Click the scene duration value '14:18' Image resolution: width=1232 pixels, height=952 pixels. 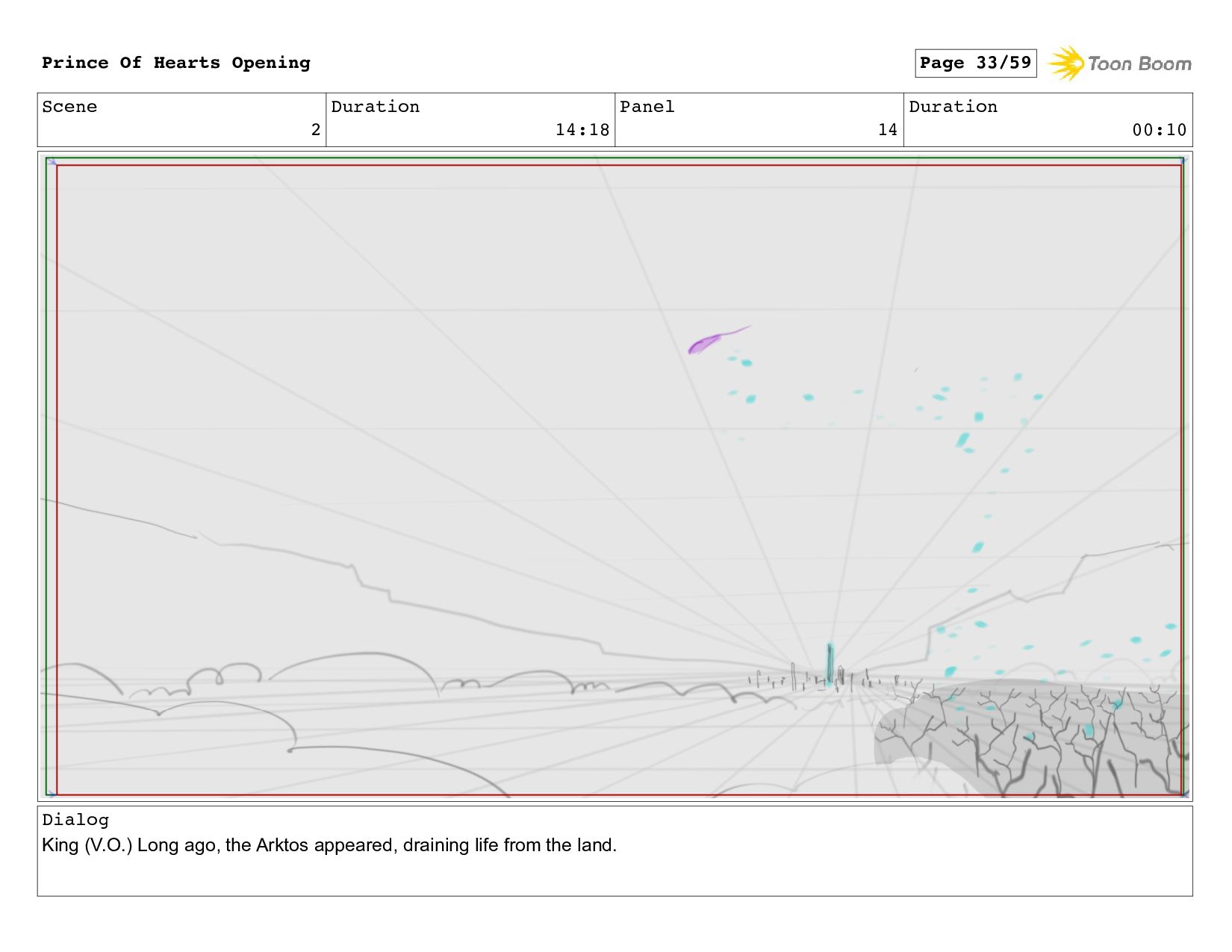point(582,130)
